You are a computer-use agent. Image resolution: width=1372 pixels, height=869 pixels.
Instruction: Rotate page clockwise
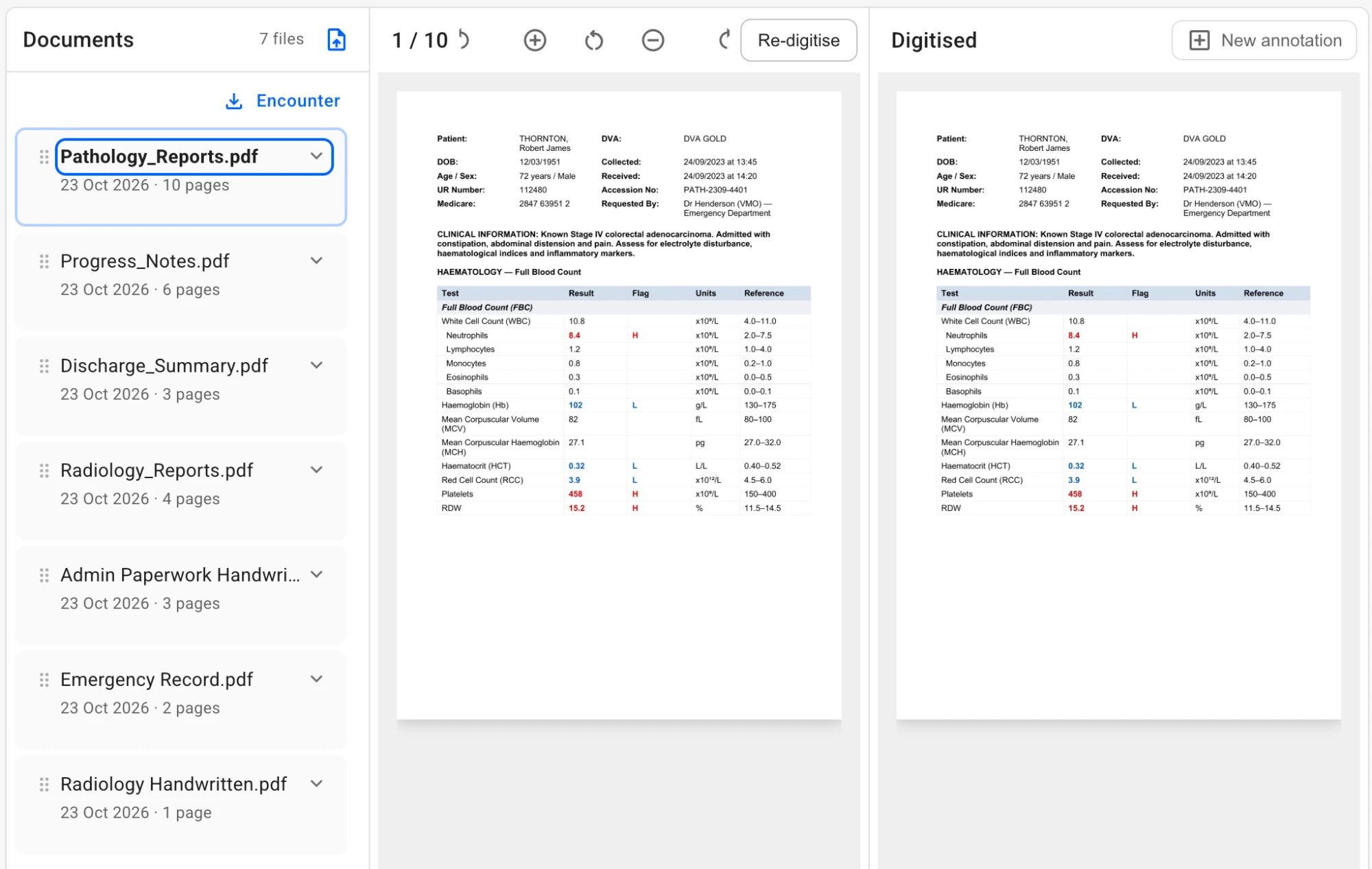(x=724, y=40)
